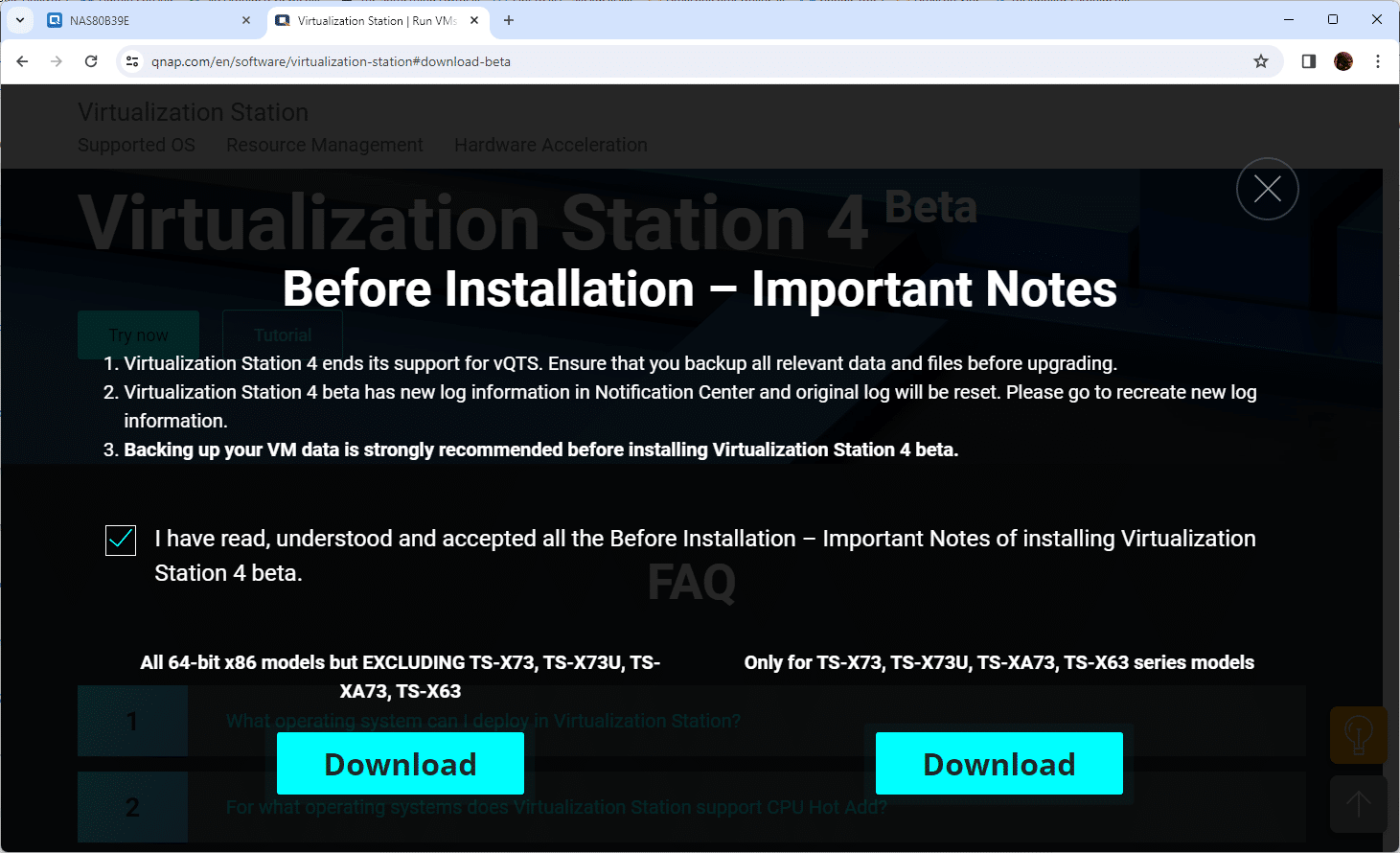The width and height of the screenshot is (1400, 853).
Task: Bookmark this page with the star icon
Action: tap(1261, 61)
